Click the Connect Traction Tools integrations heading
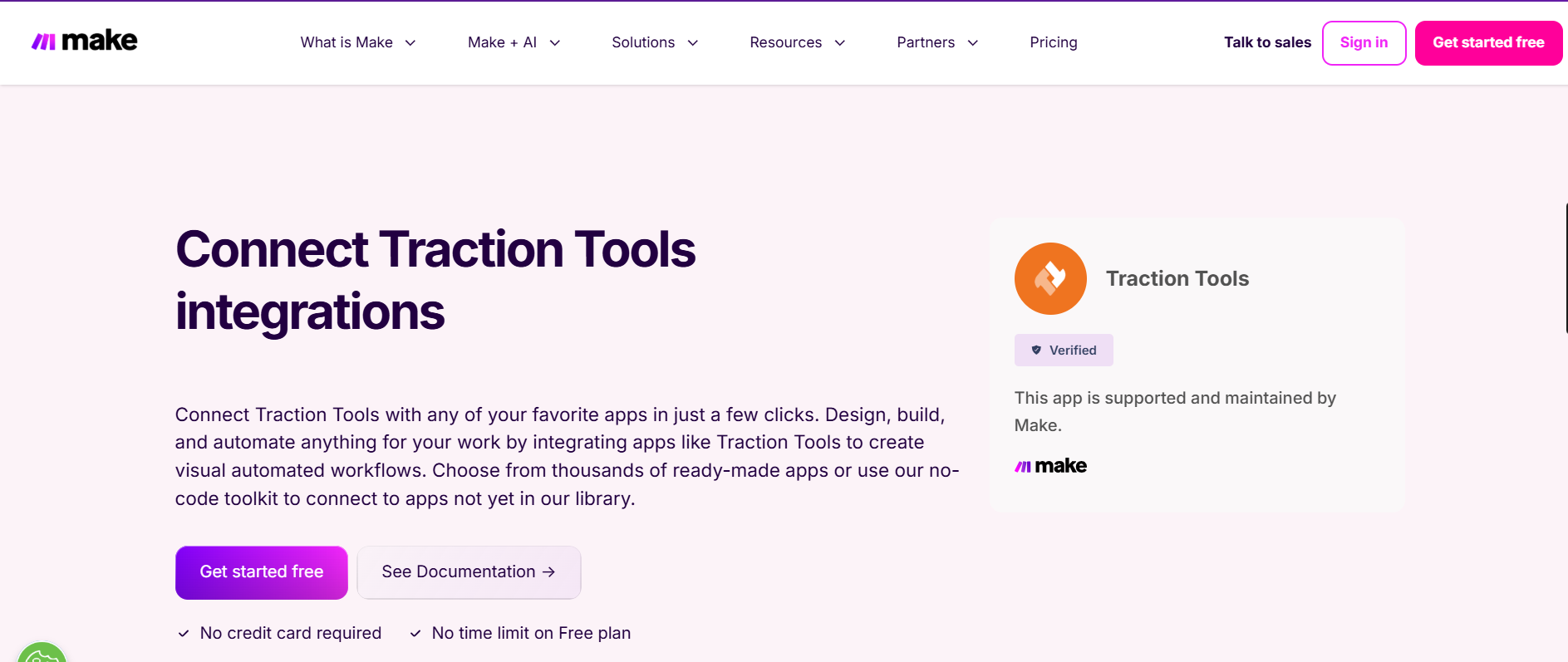The height and width of the screenshot is (662, 1568). click(435, 281)
